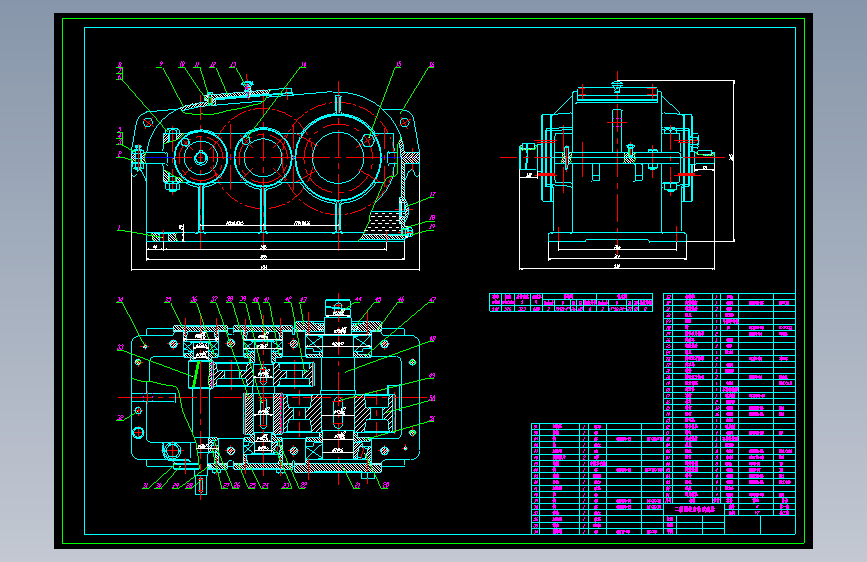Image resolution: width=867 pixels, height=562 pixels.
Task: Click part callout 48 right of the plan view
Action: click(432, 339)
